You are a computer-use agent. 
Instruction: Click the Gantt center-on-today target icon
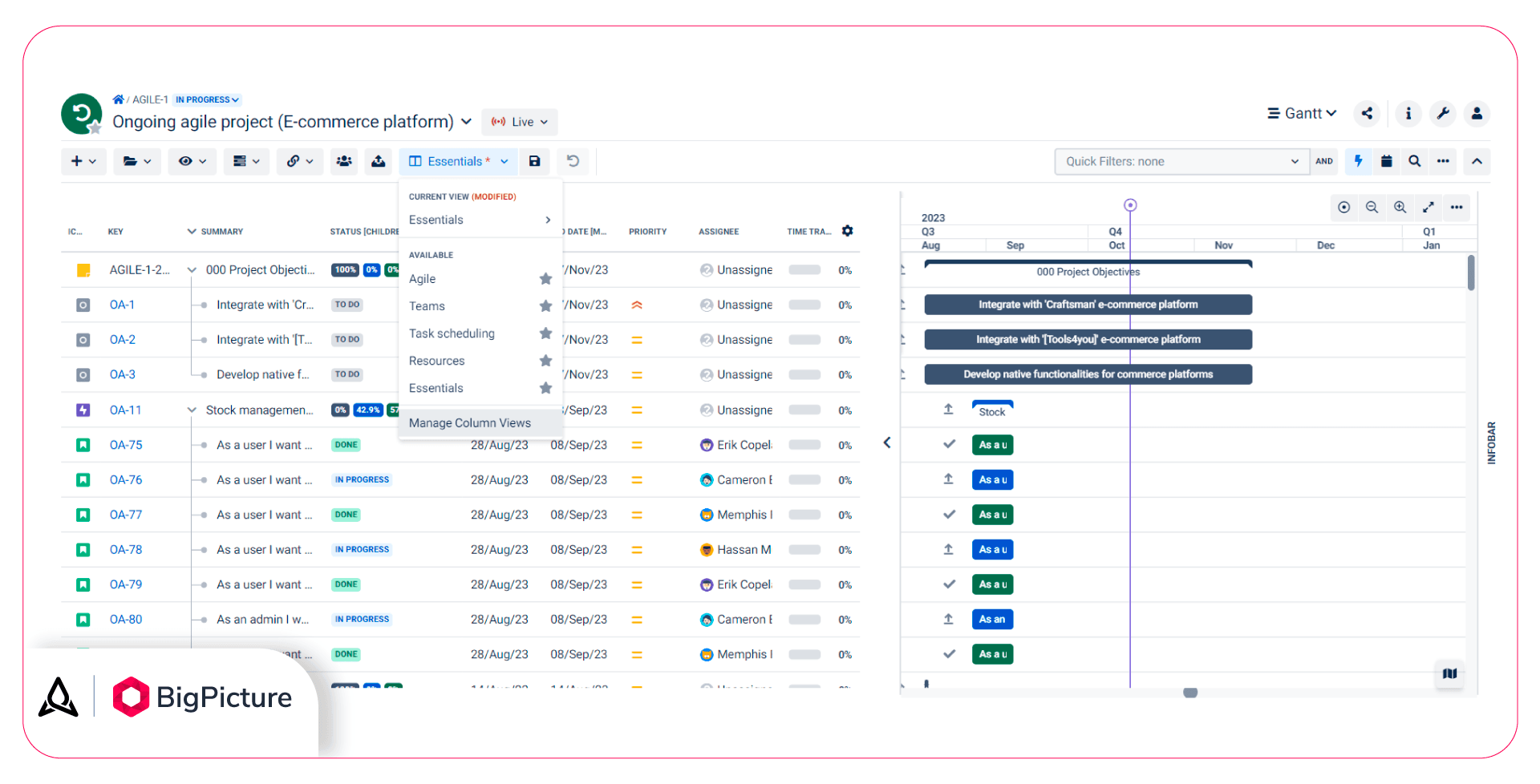pos(1344,207)
